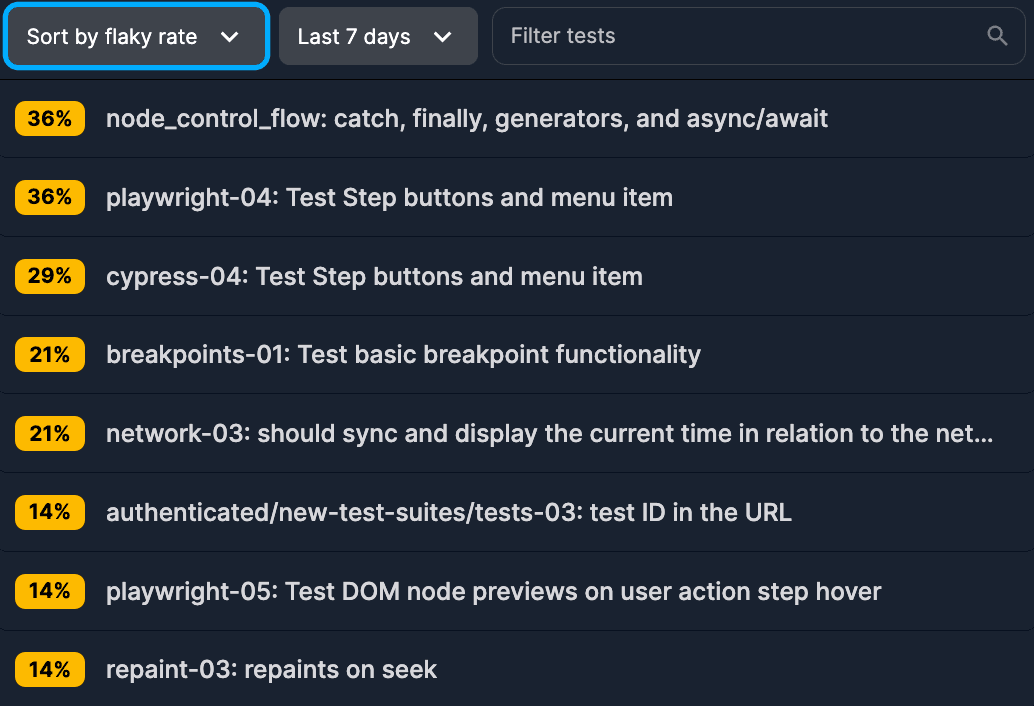Open the Last 7 days time range dropdown

(x=378, y=36)
